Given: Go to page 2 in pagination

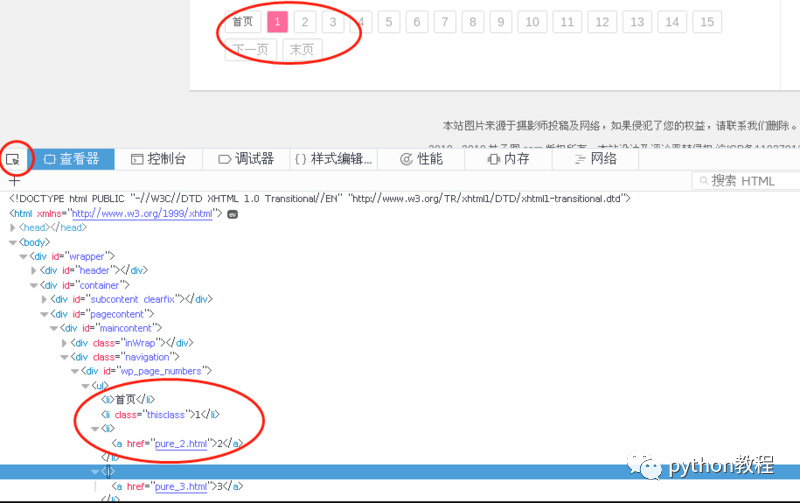Looking at the screenshot, I should [x=305, y=22].
